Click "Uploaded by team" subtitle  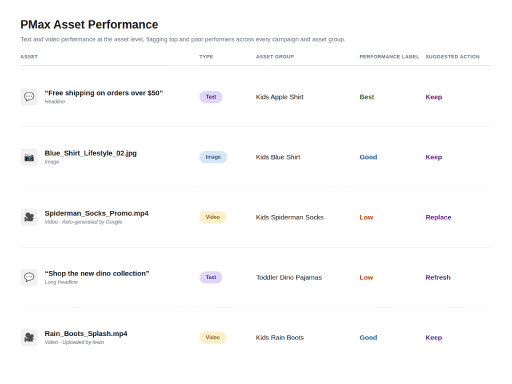pos(83,342)
